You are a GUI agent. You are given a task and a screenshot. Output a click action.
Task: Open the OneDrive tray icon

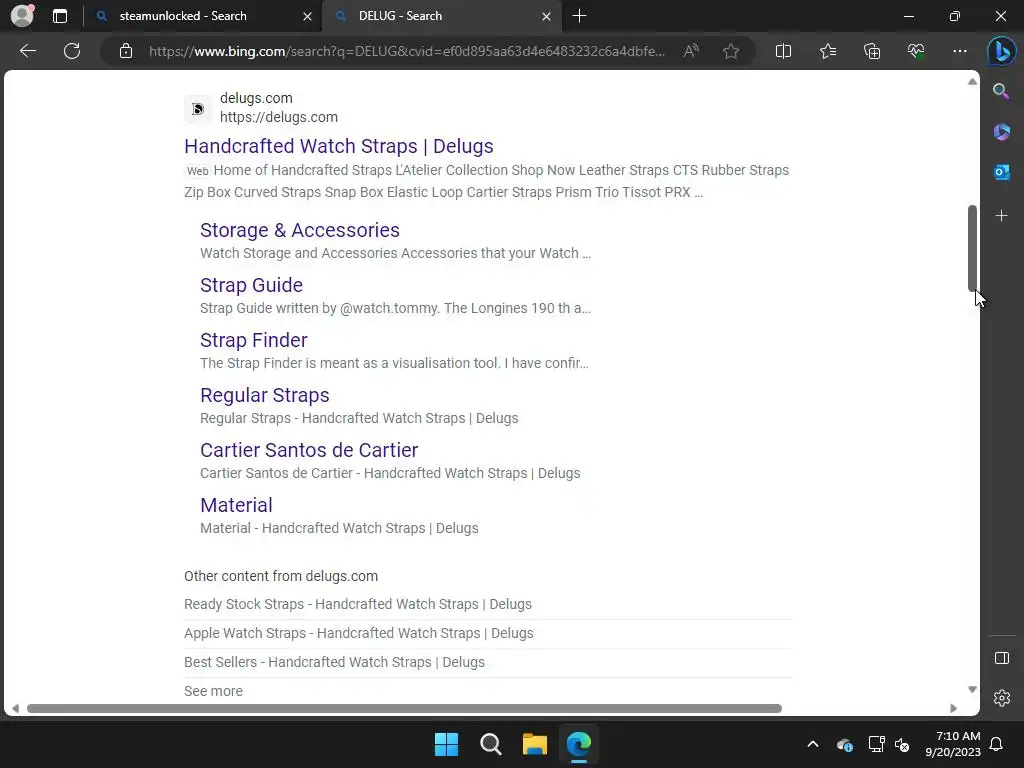pyautogui.click(x=844, y=744)
